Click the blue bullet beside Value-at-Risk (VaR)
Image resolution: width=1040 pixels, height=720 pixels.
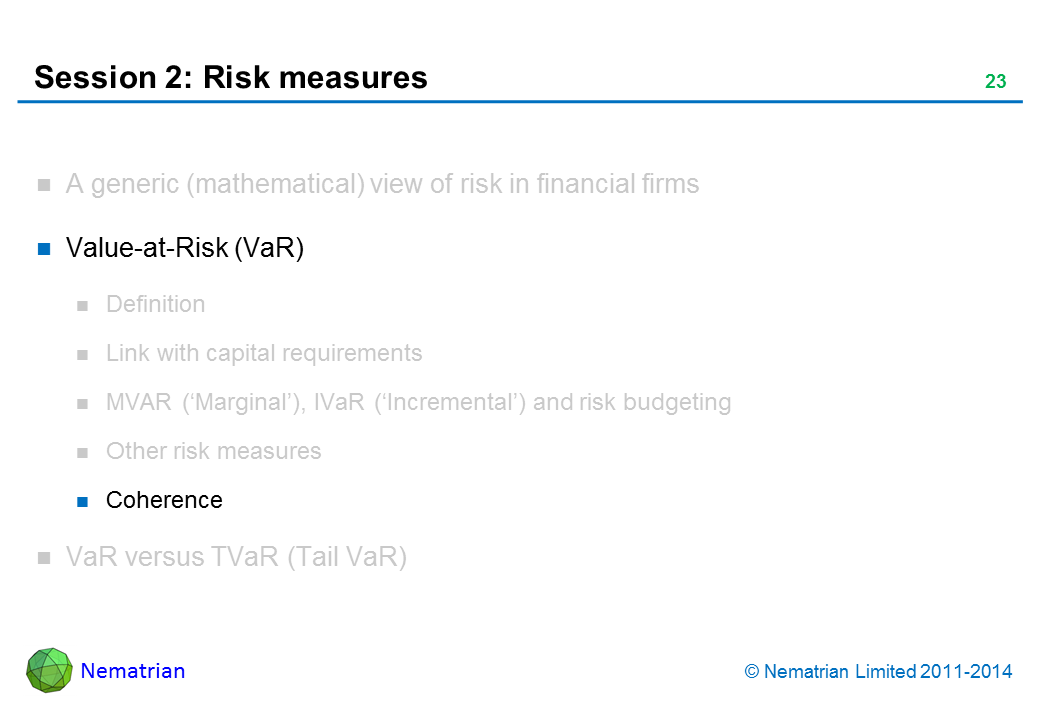tap(44, 250)
